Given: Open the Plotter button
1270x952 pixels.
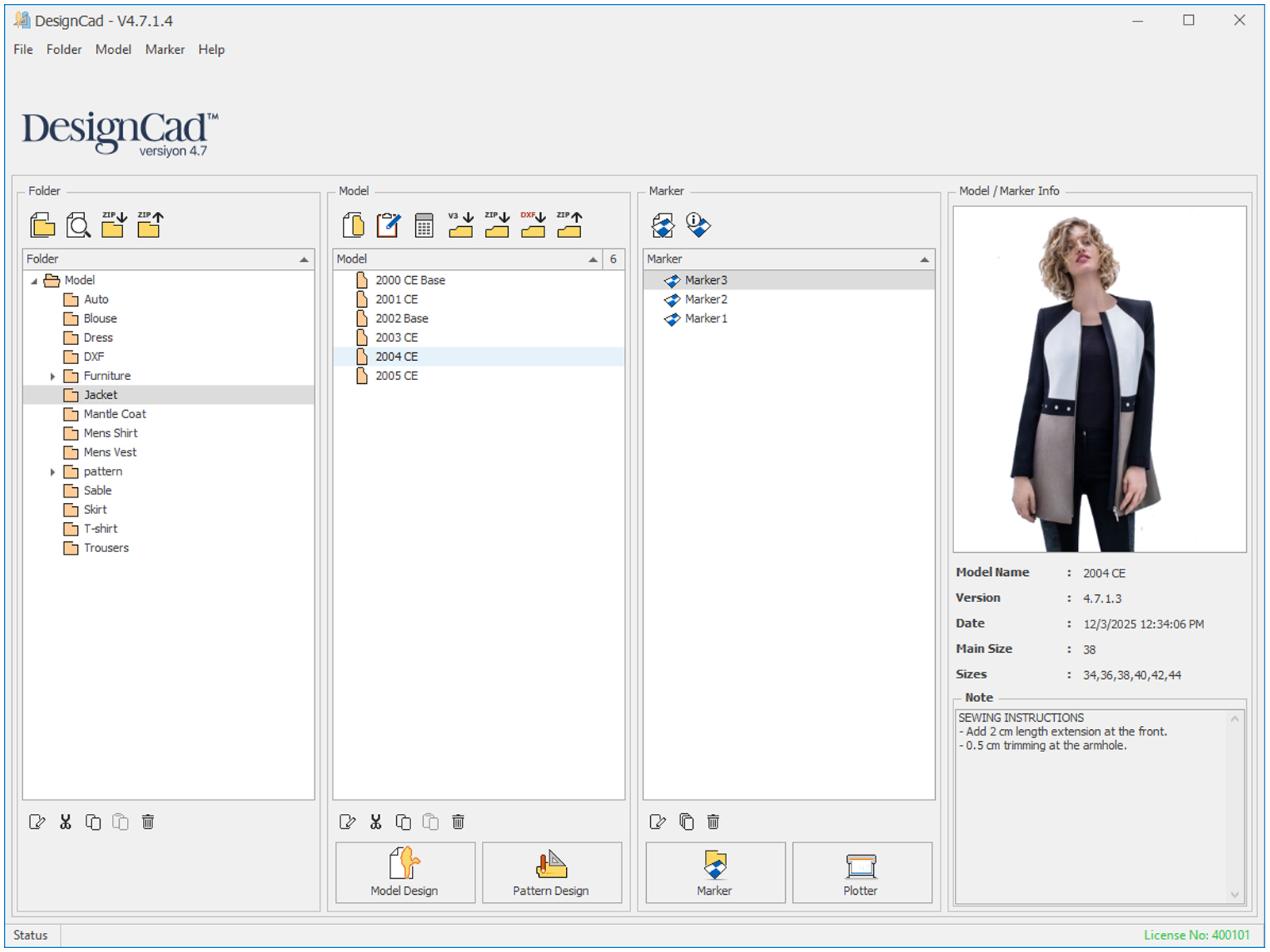Looking at the screenshot, I should coord(861,873).
